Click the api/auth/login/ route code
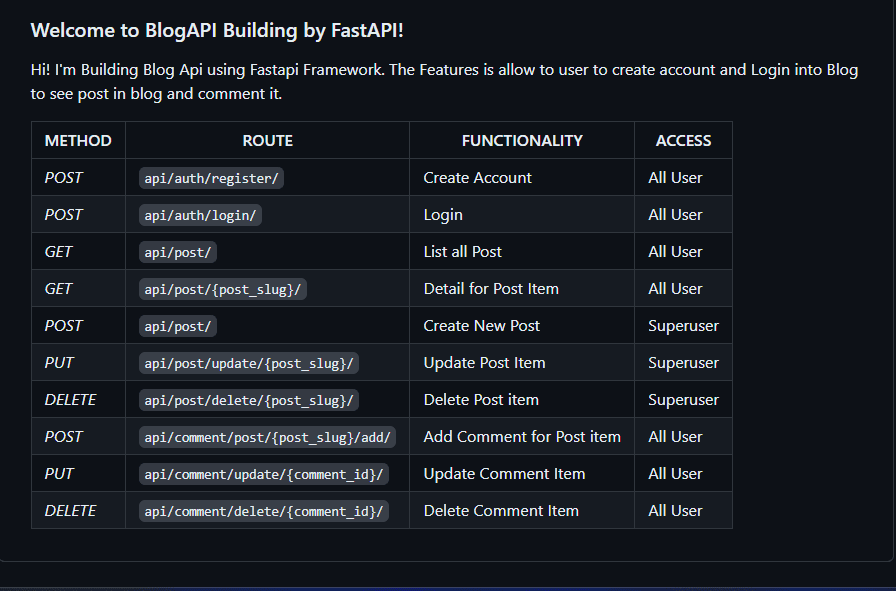The width and height of the screenshot is (896, 591). [x=200, y=215]
